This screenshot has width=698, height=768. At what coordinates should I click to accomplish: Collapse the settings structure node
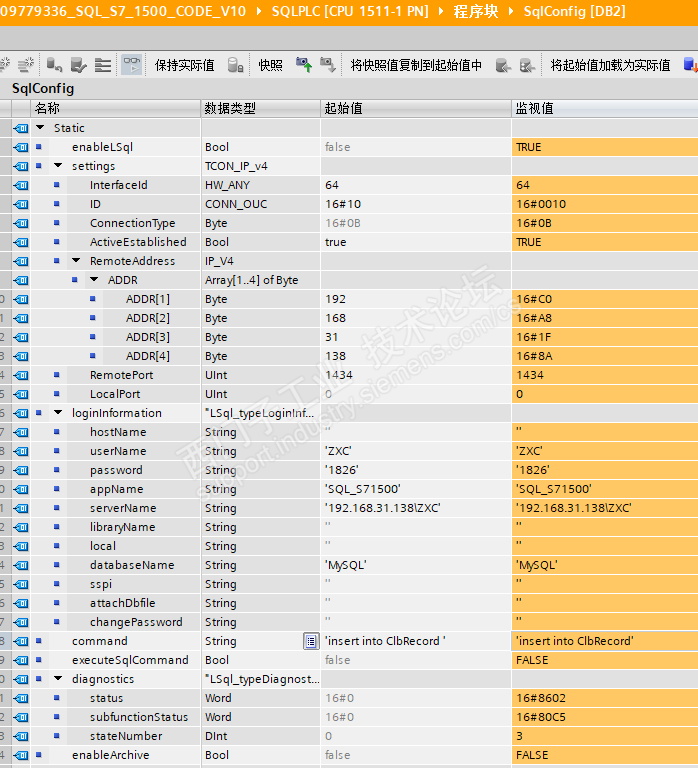pyautogui.click(x=58, y=166)
